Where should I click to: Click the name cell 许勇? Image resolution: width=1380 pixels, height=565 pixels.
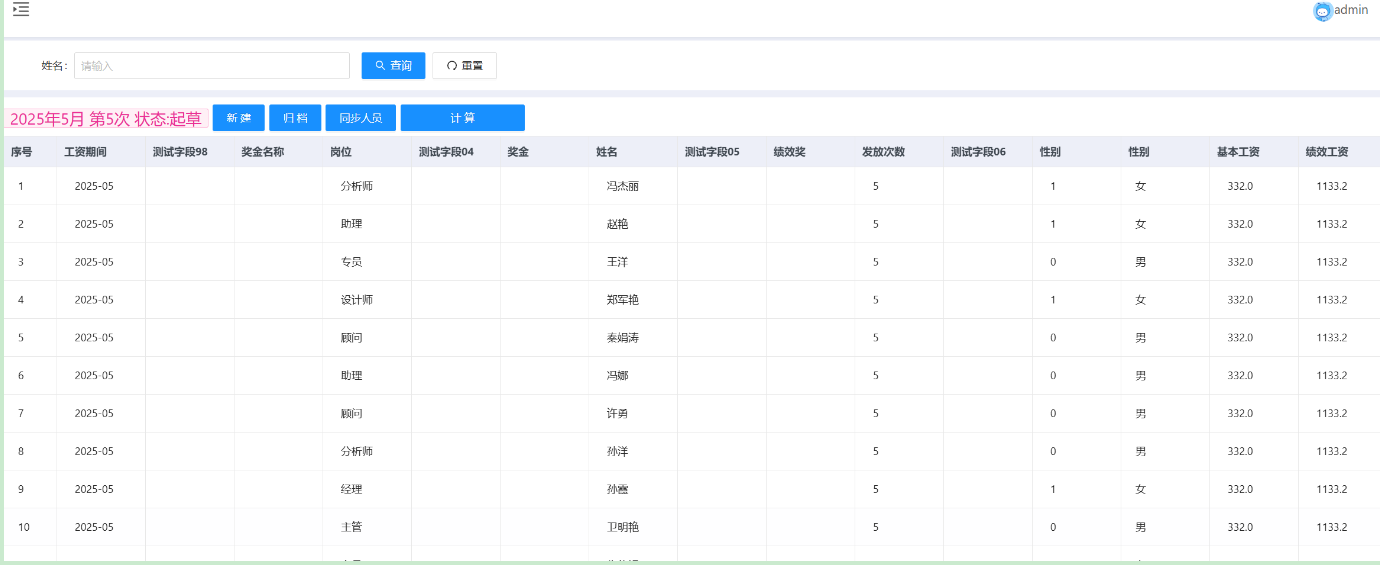[618, 413]
